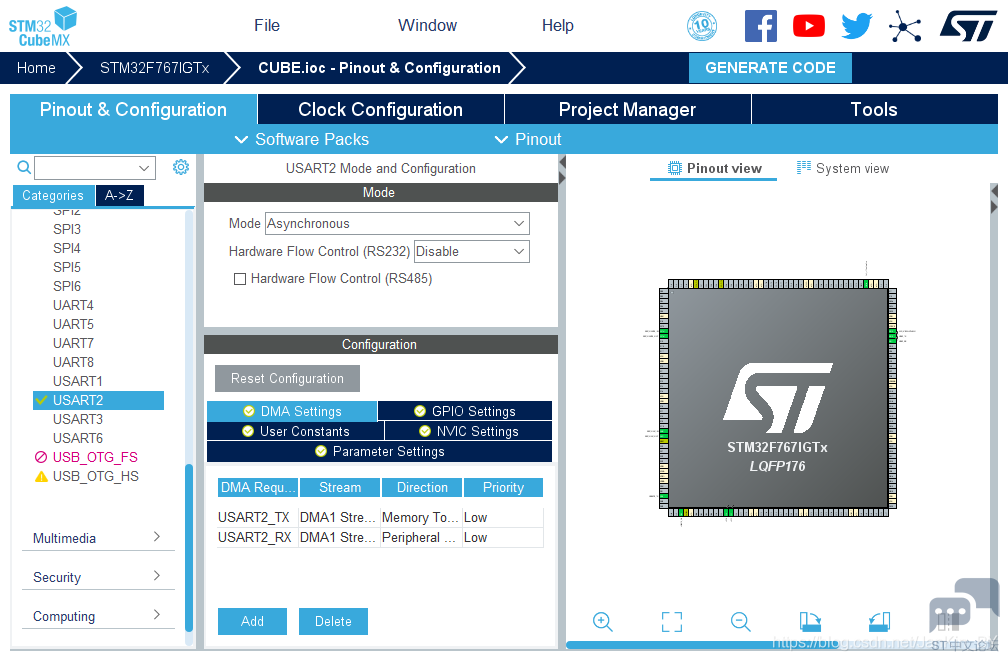Click the category search input field
The image size is (1008, 661).
tap(85, 168)
